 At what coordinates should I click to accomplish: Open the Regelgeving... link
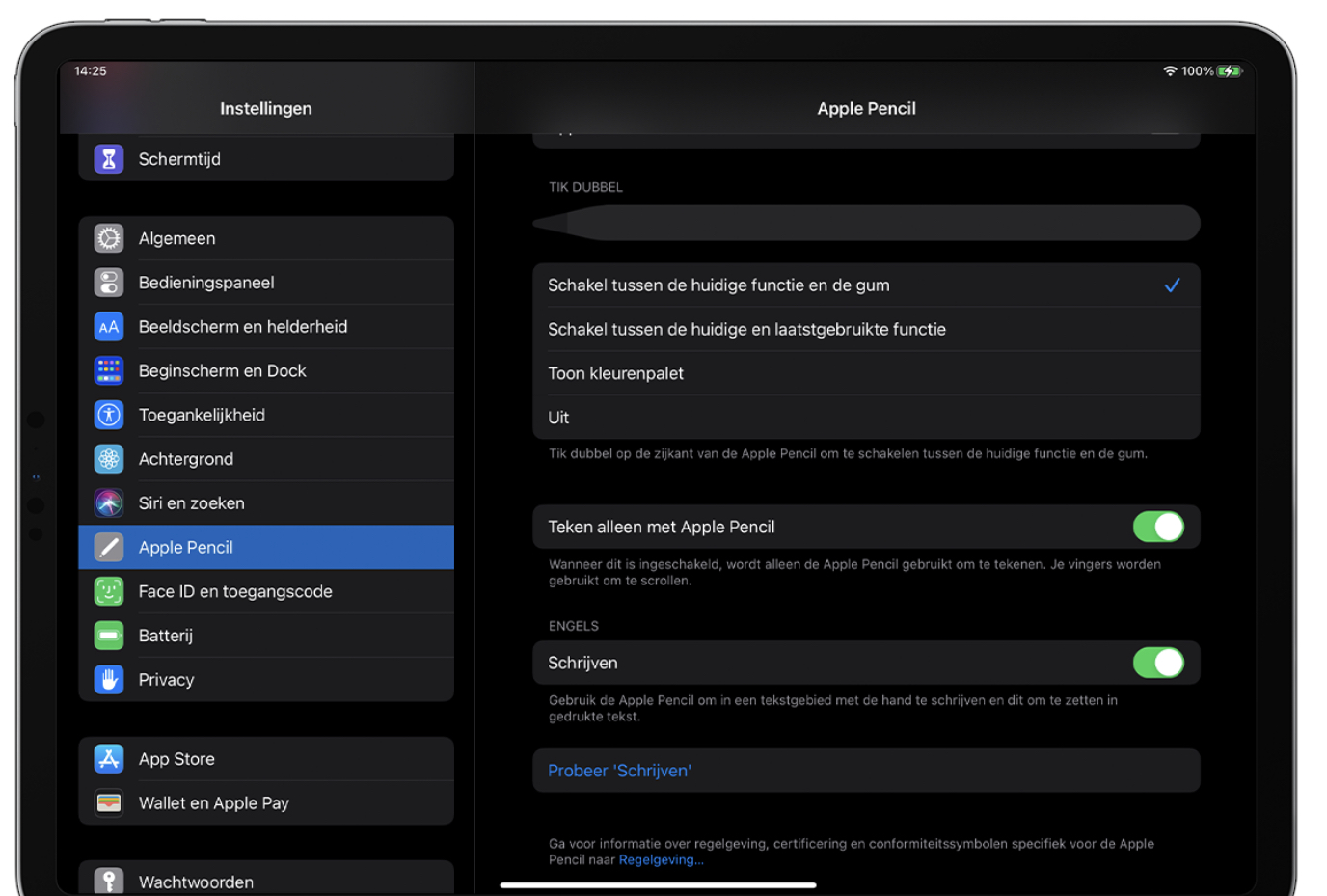coord(662,860)
